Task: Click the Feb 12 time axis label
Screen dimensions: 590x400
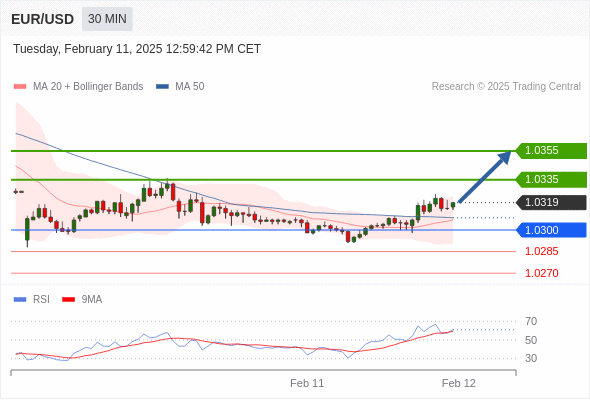Action: [459, 383]
